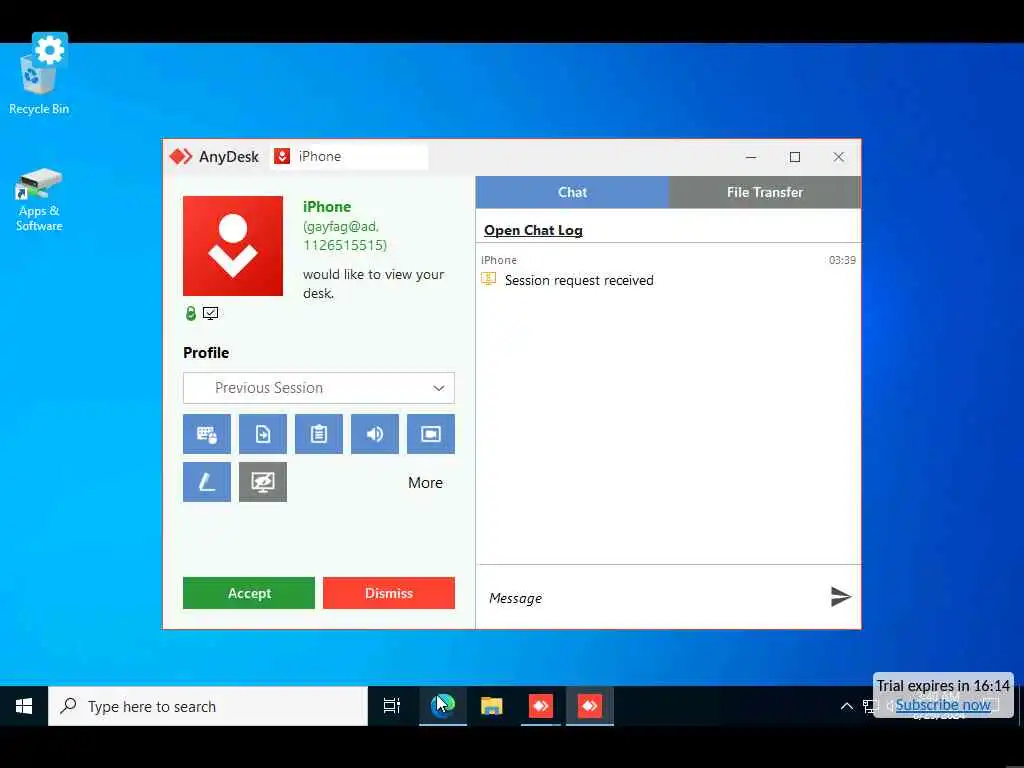Toggle session recording permission

[x=431, y=434]
